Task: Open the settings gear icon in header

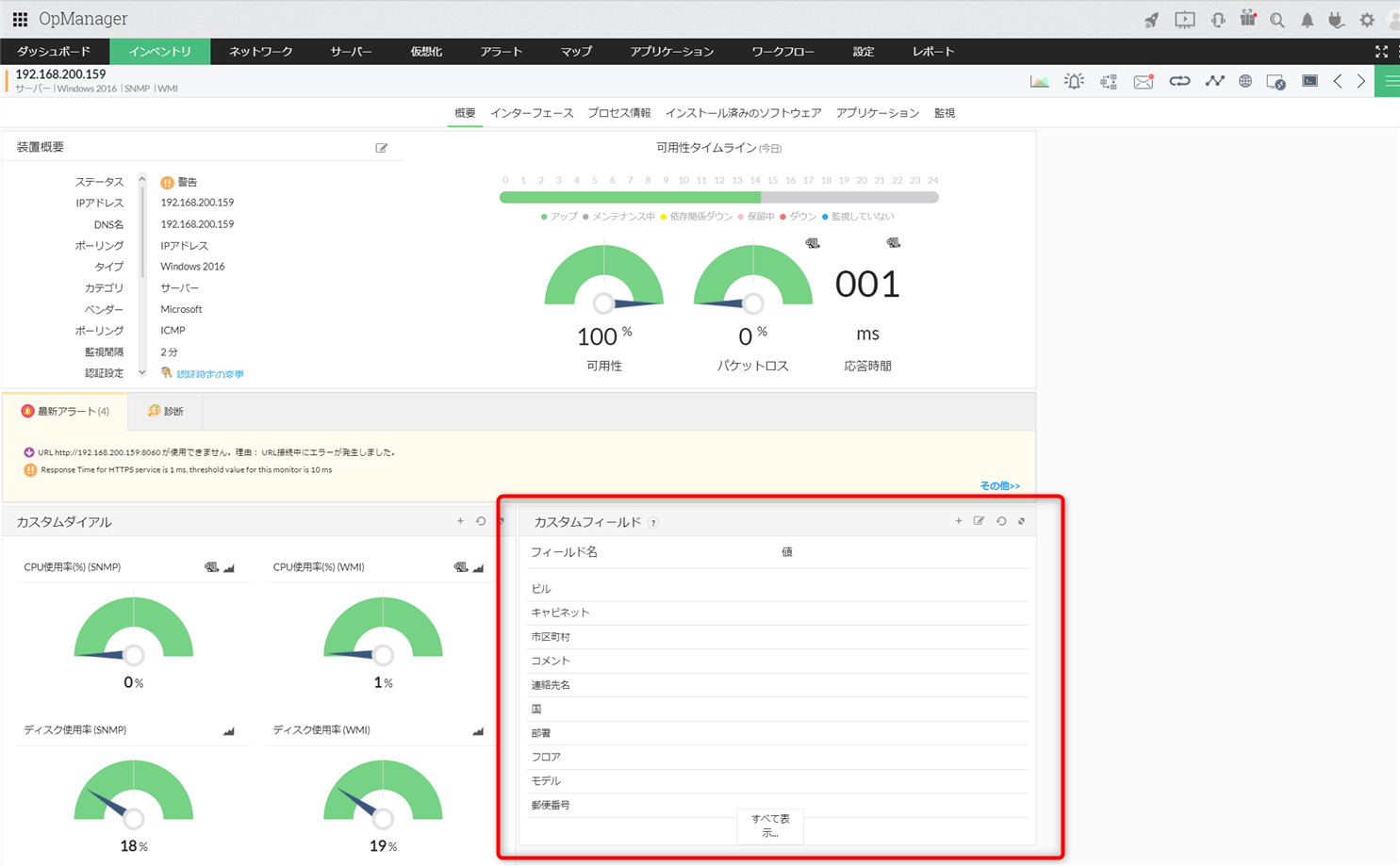Action: 1367,20
